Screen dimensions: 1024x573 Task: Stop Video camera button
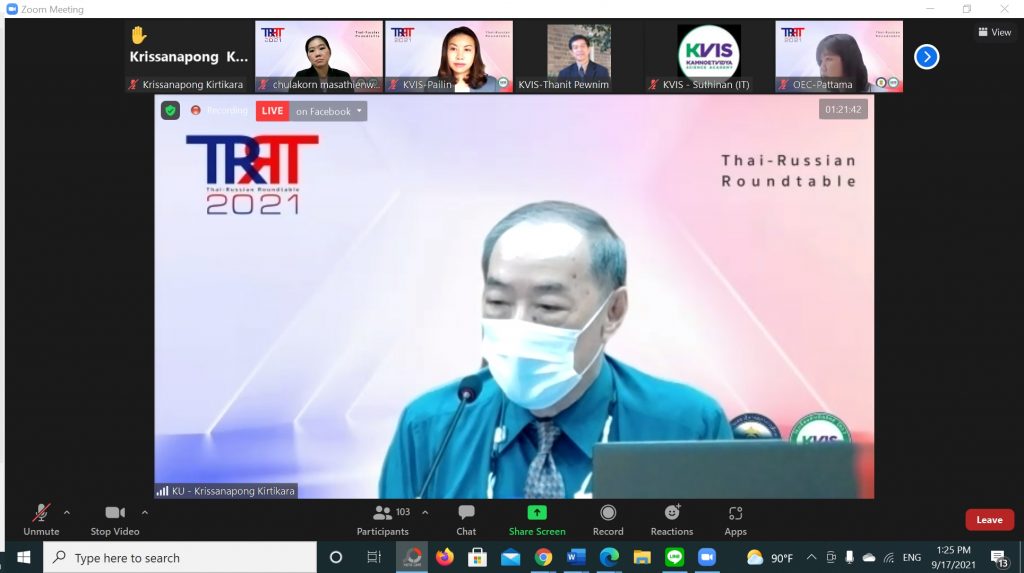coord(115,520)
